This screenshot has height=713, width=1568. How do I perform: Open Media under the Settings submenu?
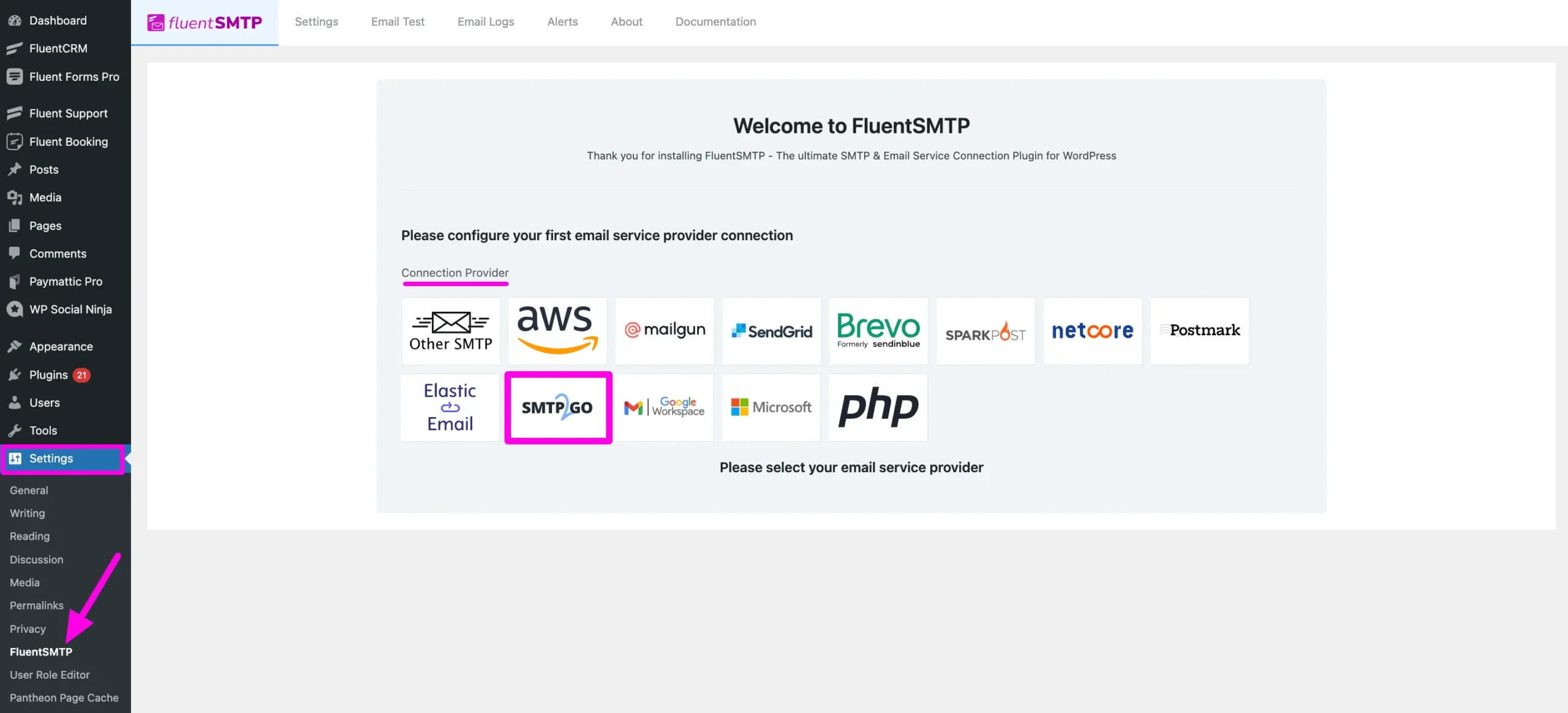coord(24,583)
